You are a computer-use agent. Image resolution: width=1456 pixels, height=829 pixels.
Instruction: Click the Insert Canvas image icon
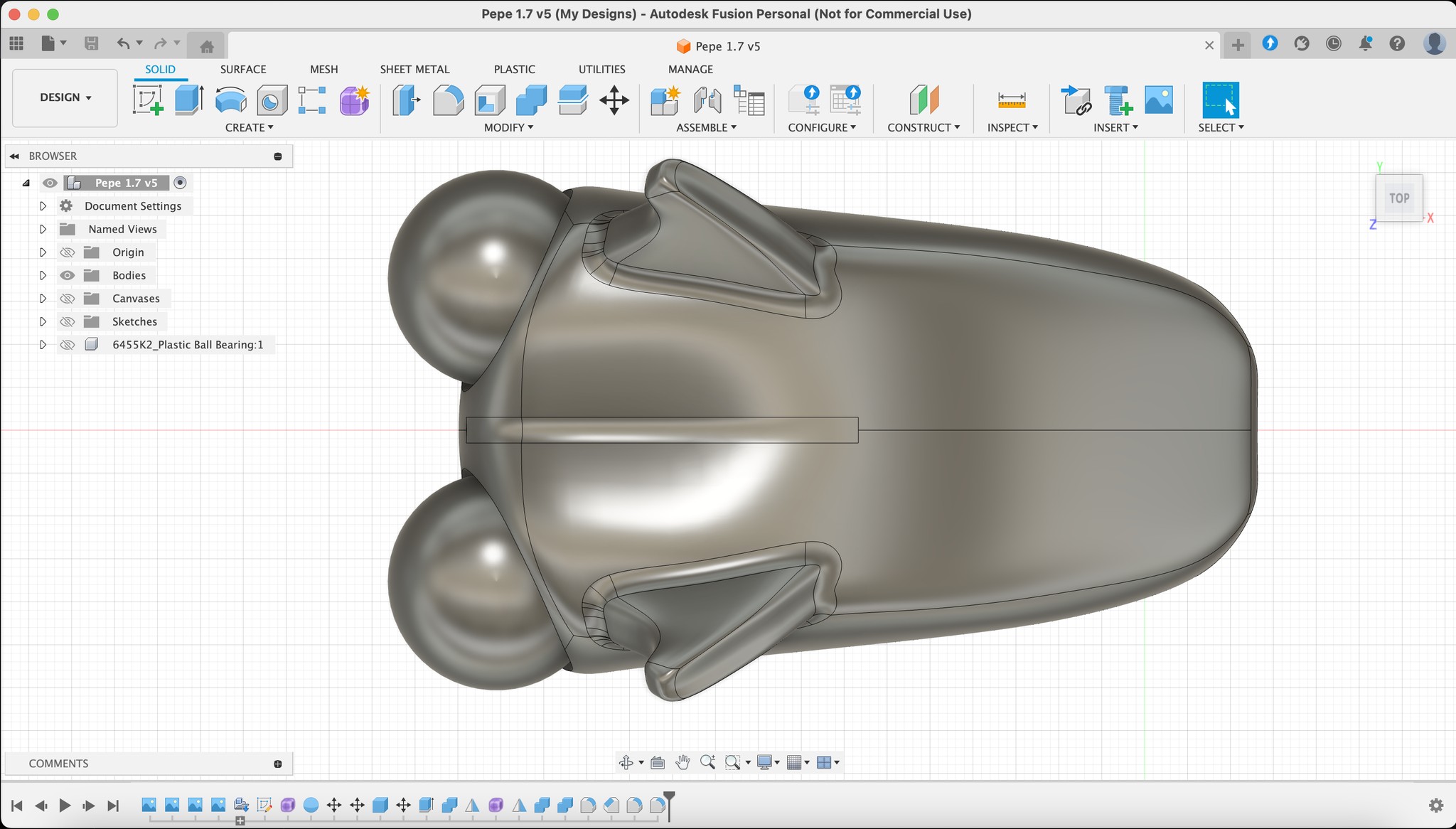click(x=1159, y=100)
